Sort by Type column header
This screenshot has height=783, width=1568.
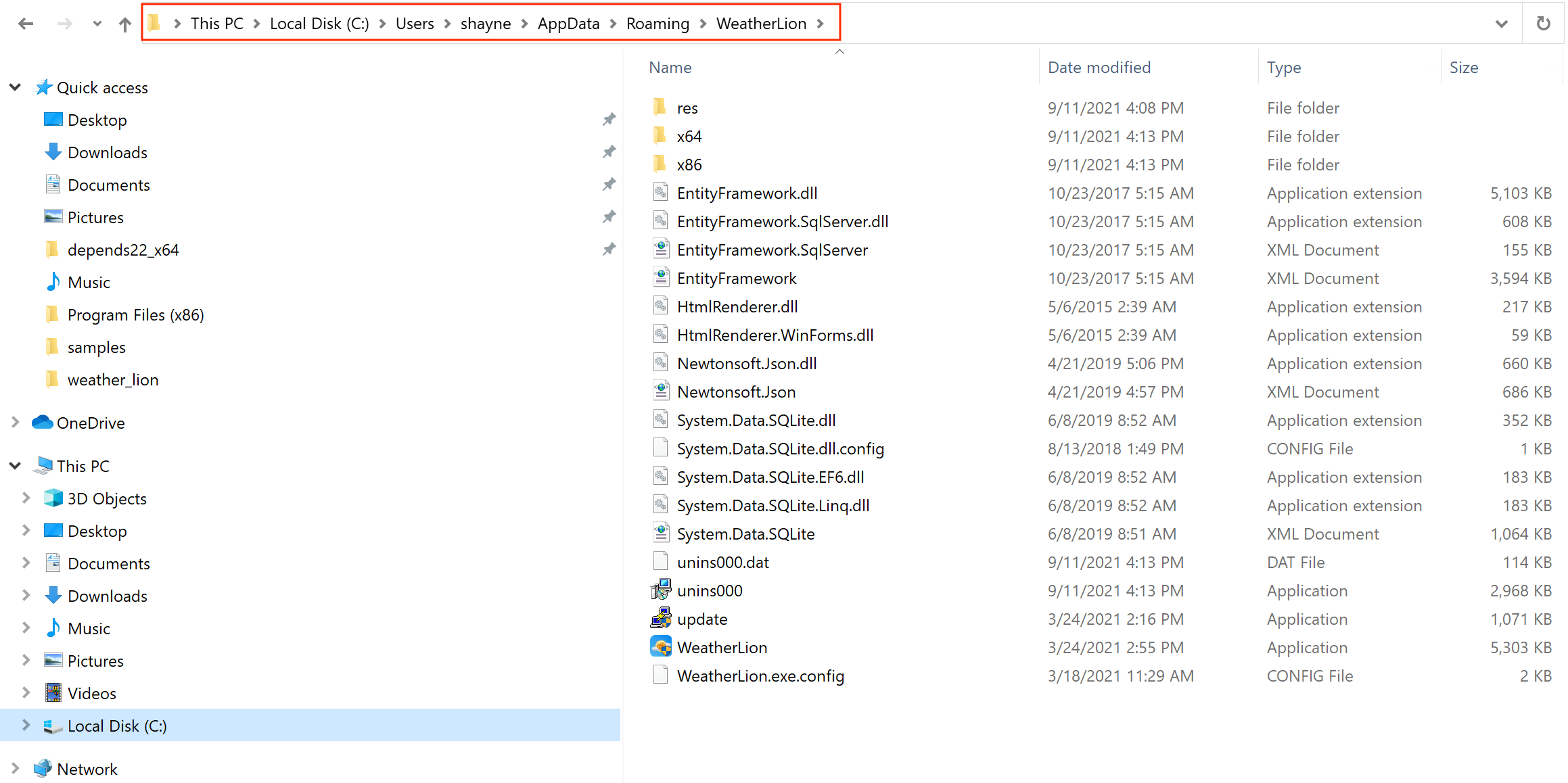click(x=1283, y=68)
